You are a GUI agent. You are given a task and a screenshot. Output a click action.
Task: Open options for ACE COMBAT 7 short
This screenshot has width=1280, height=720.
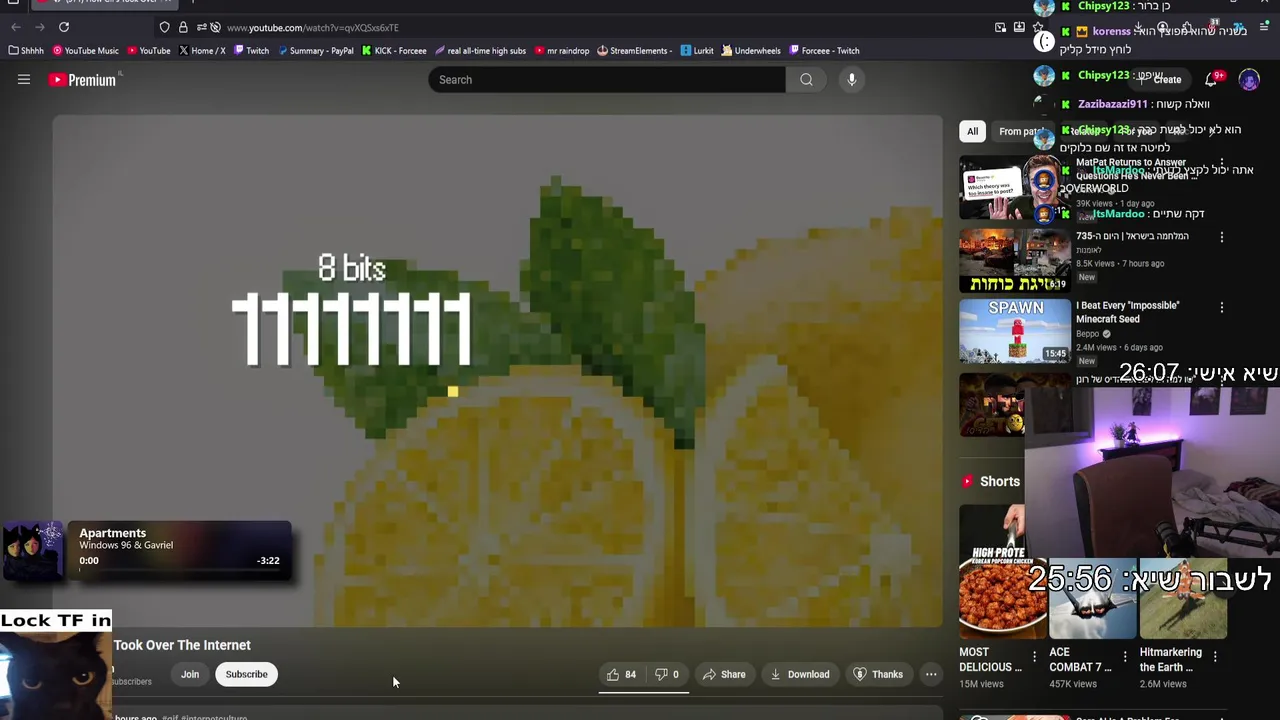pos(1124,657)
